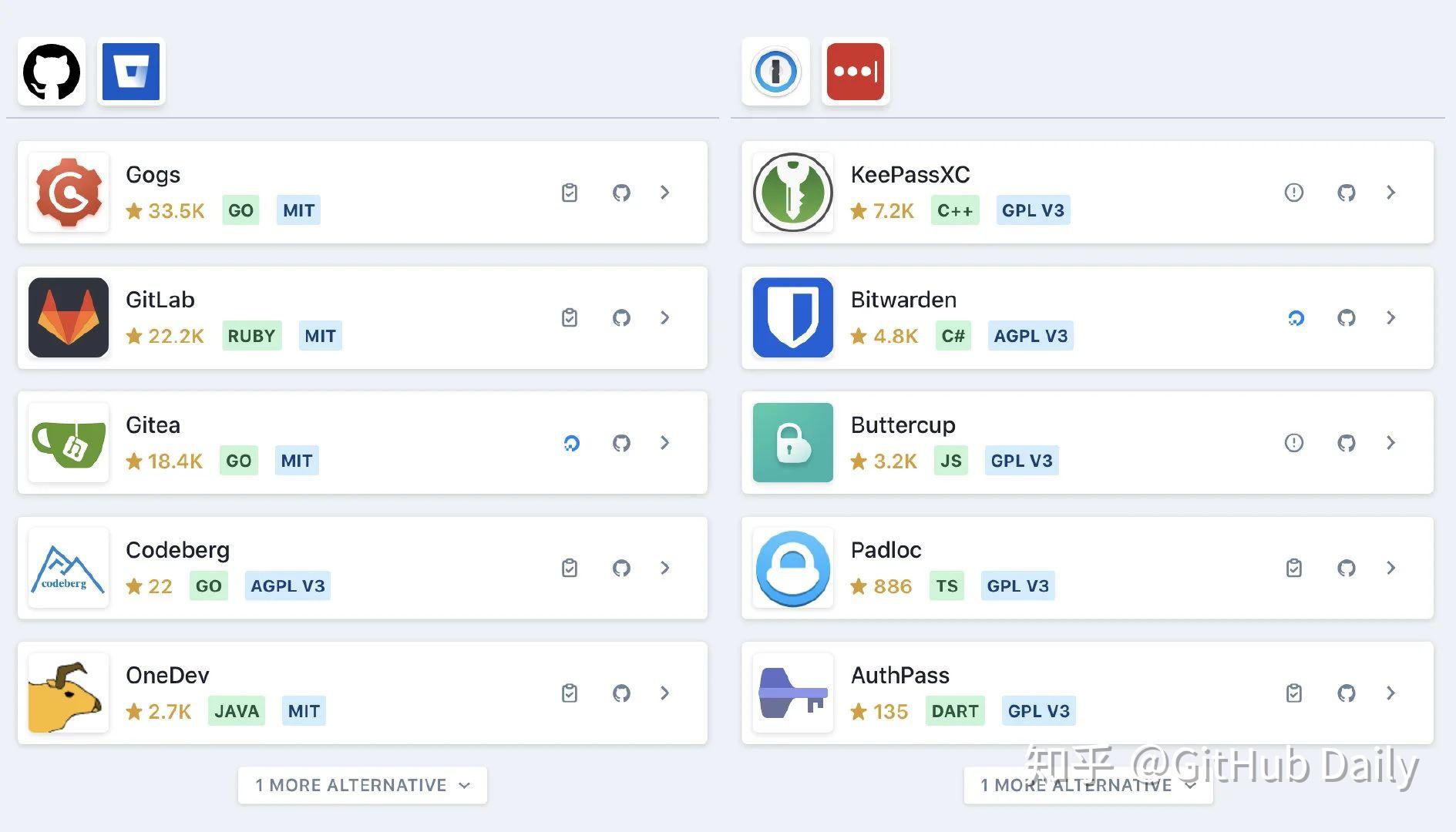Select the Gitea teacup icon
This screenshot has width=1456, height=832.
pyautogui.click(x=68, y=443)
